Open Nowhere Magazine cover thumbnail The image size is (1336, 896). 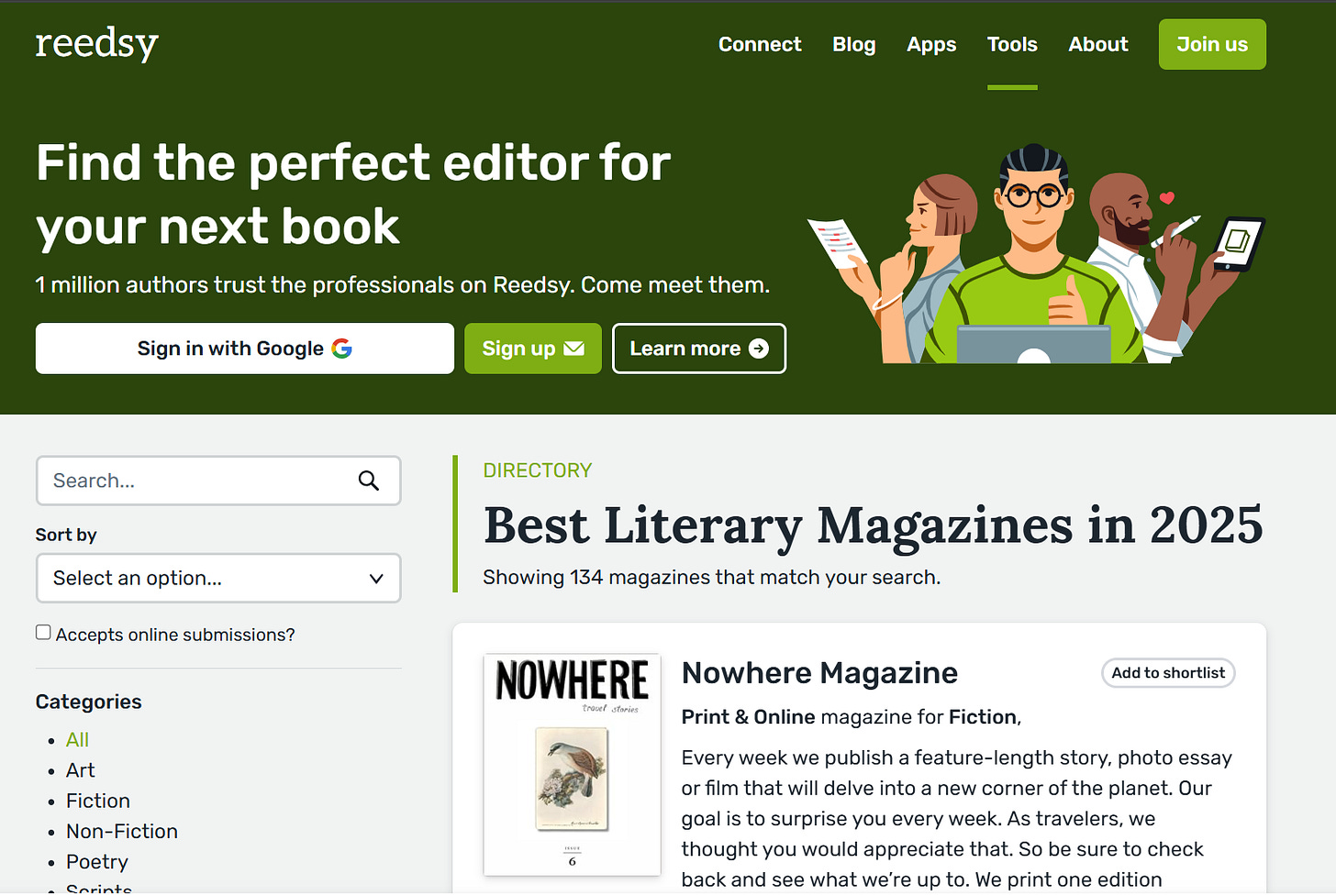[x=573, y=765]
